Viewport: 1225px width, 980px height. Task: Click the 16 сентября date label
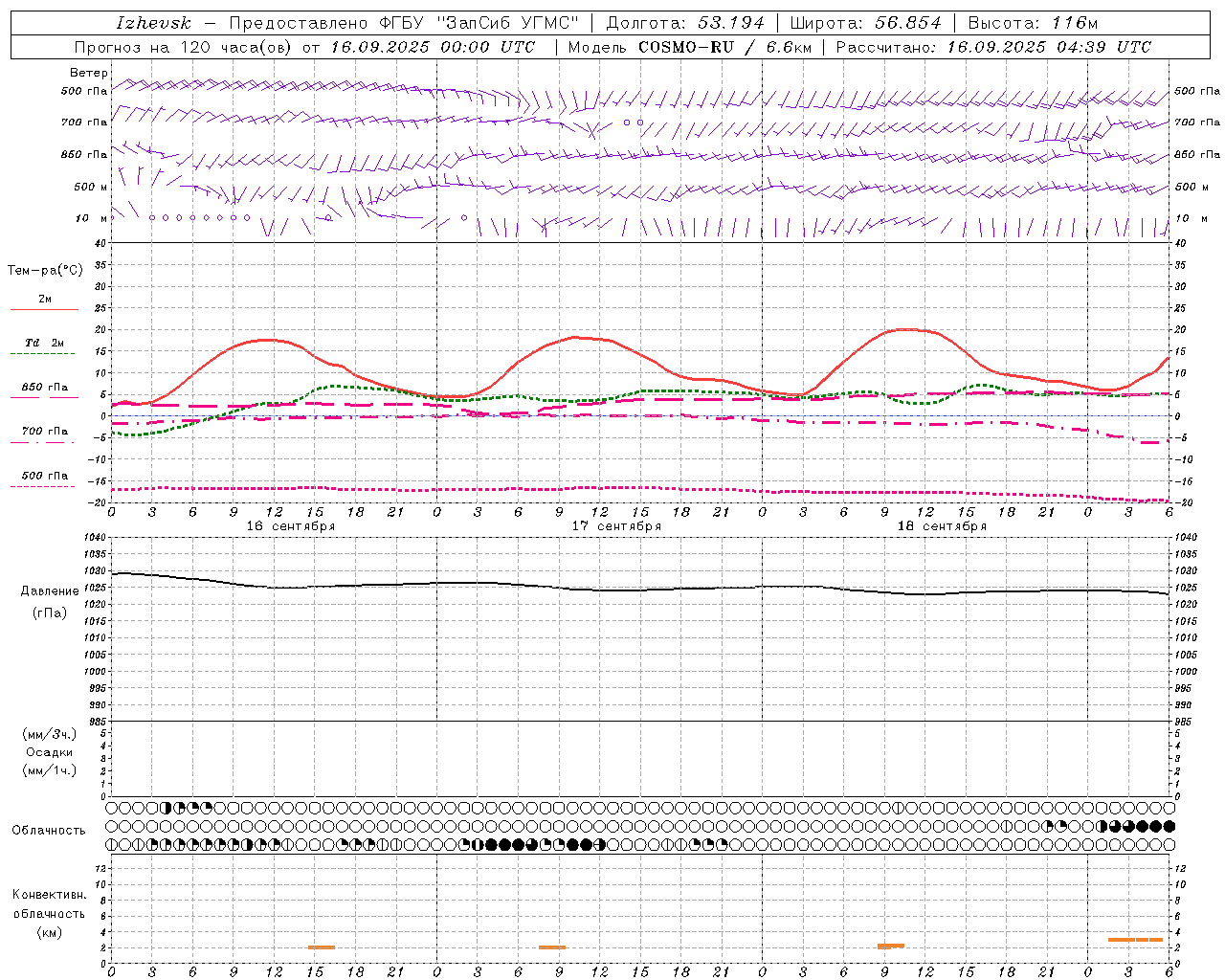[x=290, y=526]
